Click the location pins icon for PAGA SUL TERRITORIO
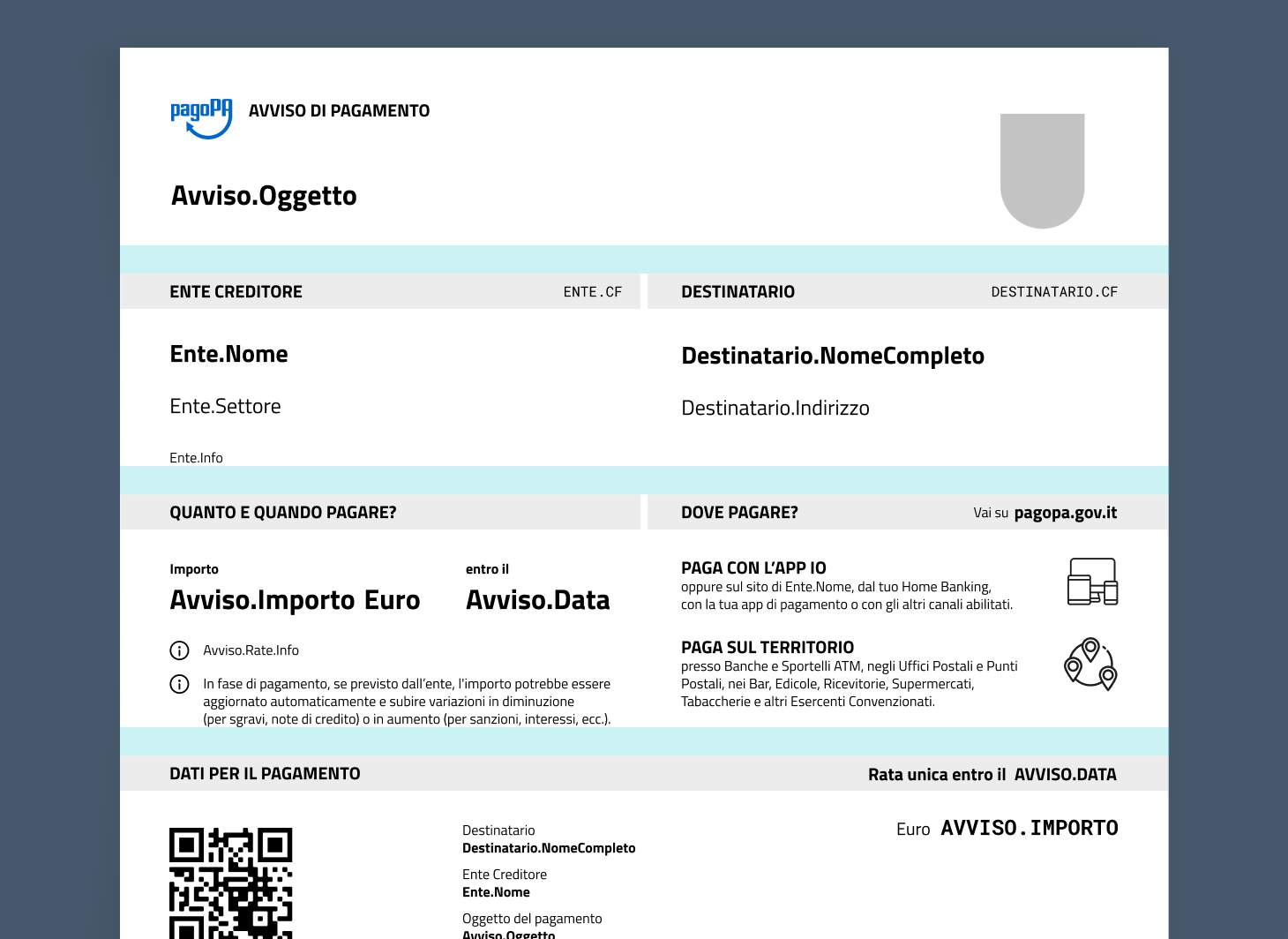This screenshot has height=939, width=1288. 1090,665
